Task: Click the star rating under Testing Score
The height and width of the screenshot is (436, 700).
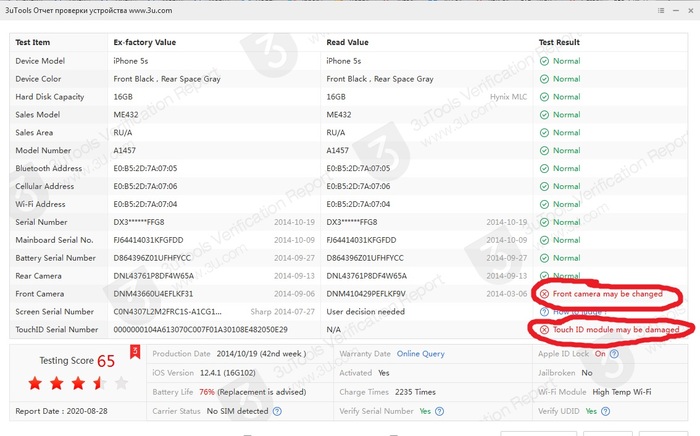Action: [x=78, y=383]
